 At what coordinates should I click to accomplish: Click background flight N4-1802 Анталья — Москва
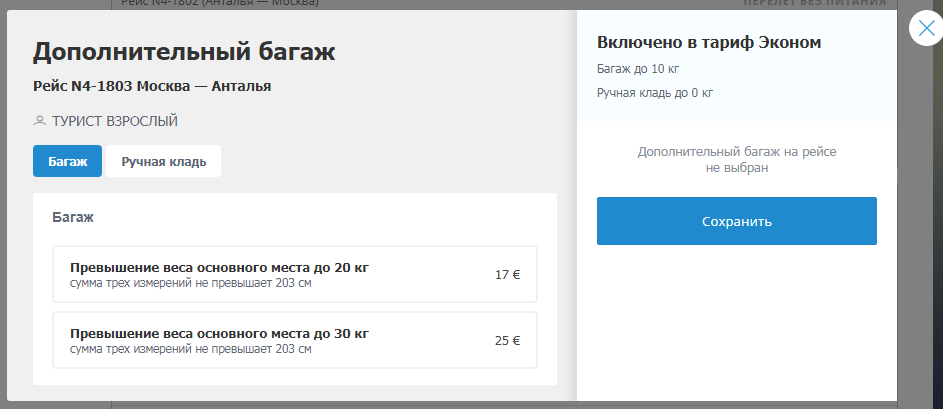point(220,3)
